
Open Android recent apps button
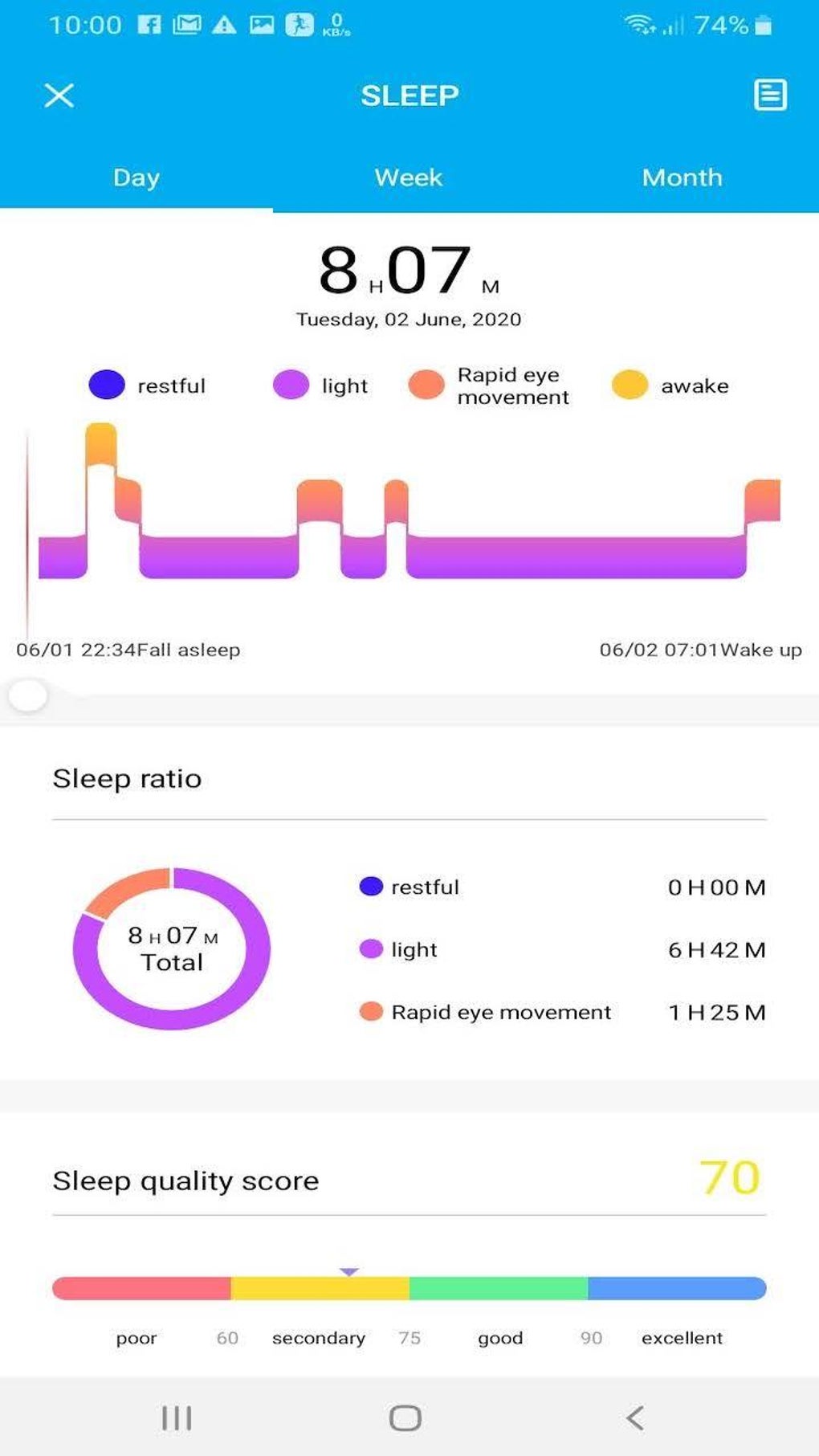pos(177,1417)
